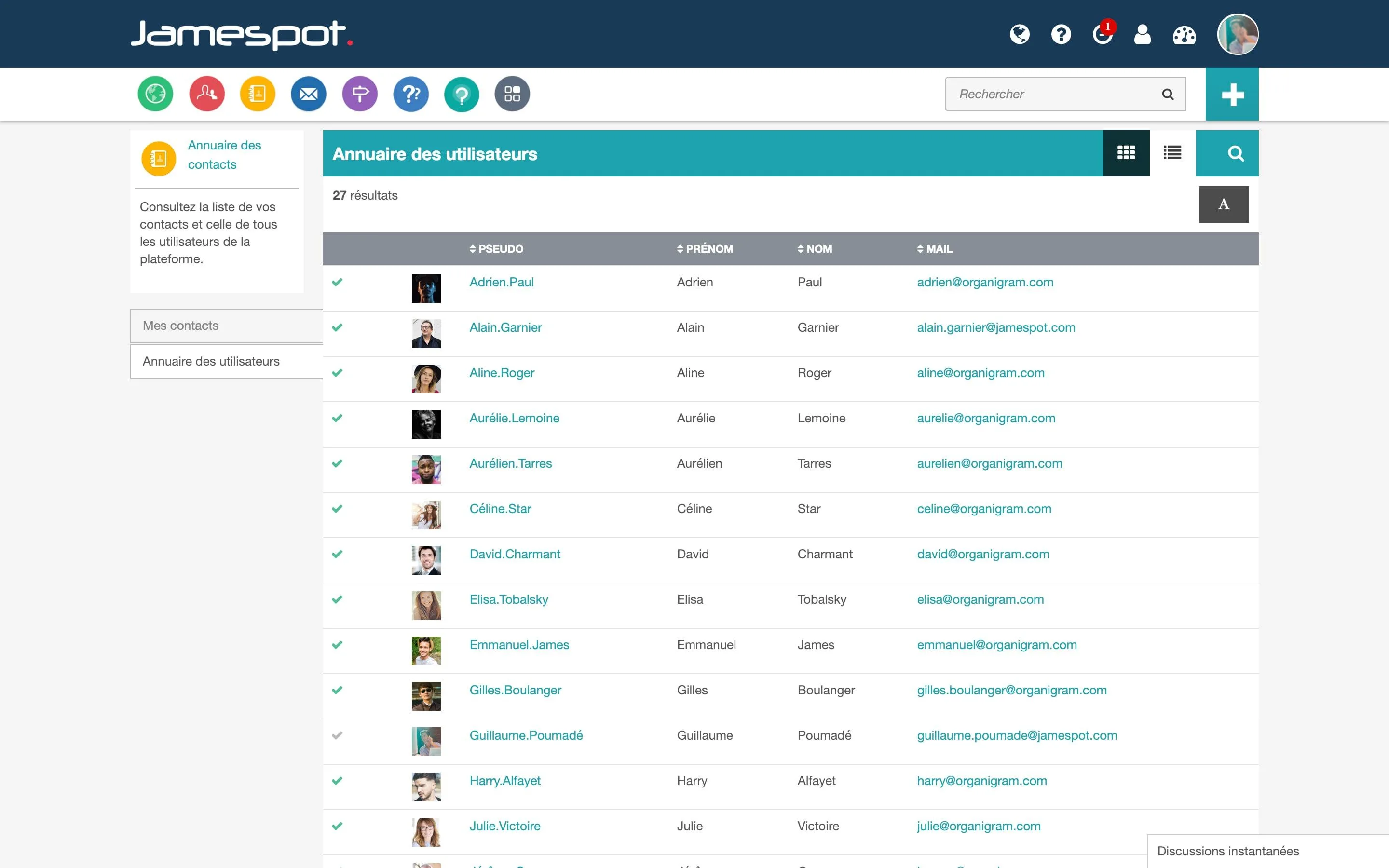Viewport: 1389px width, 868px height.
Task: Open the help question mark in header
Action: [x=1061, y=34]
